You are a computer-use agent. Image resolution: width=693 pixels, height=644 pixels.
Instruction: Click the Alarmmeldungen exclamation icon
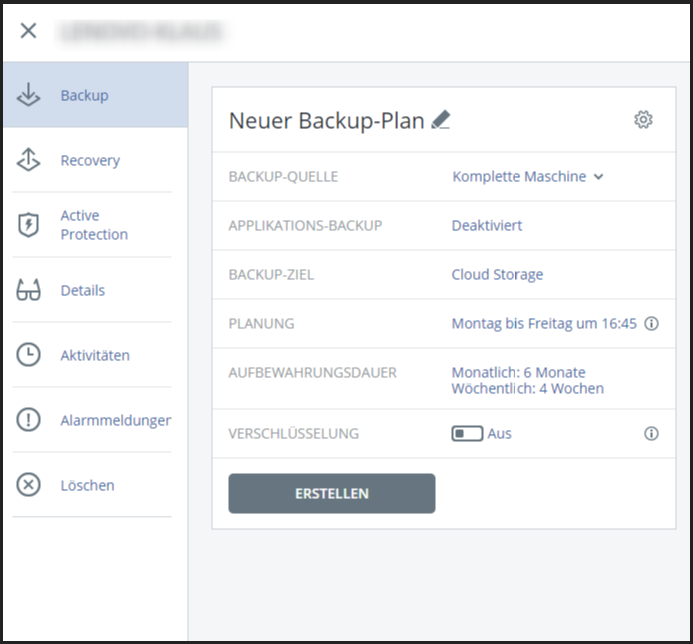[x=29, y=420]
